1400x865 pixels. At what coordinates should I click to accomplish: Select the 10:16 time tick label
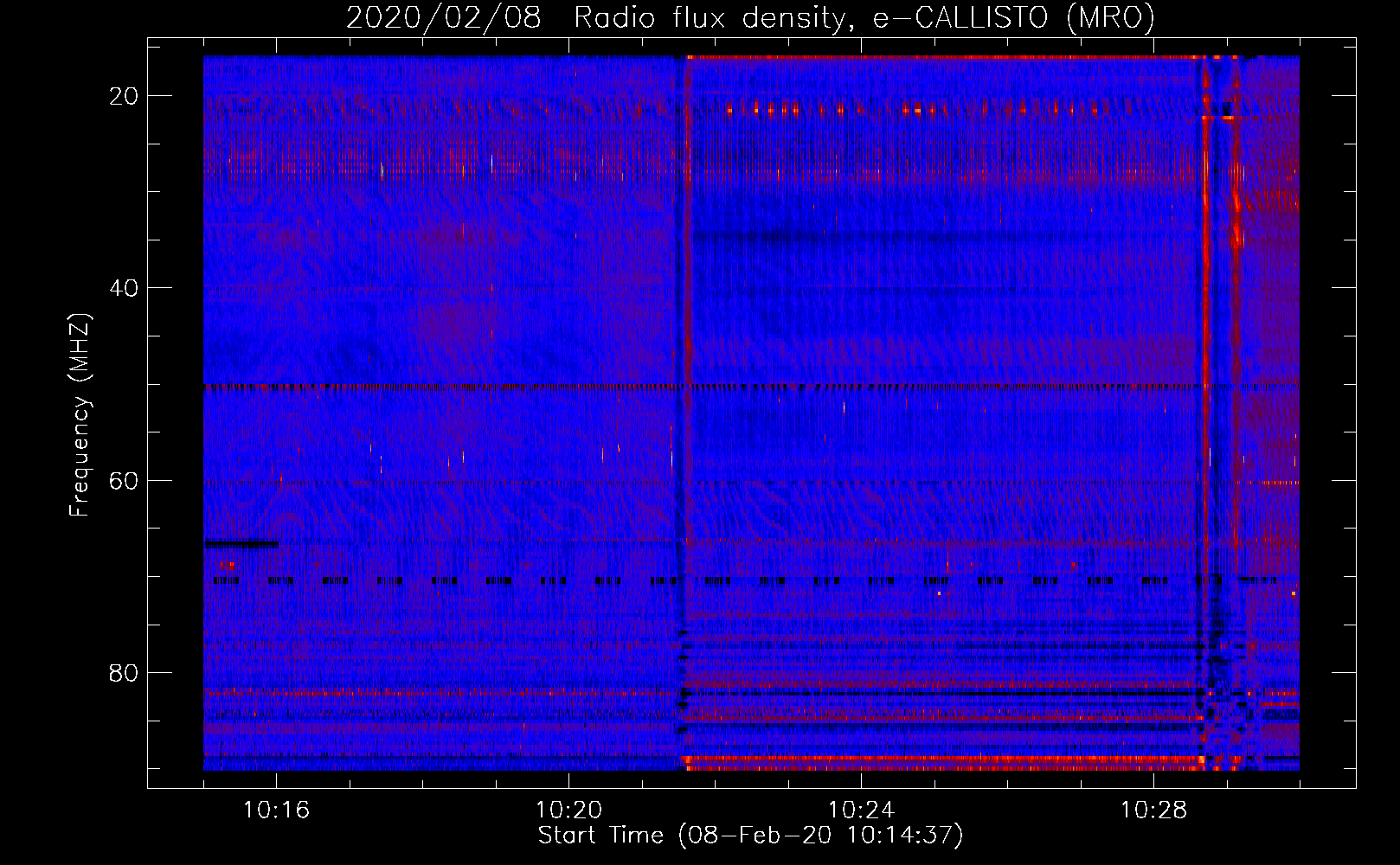click(276, 811)
